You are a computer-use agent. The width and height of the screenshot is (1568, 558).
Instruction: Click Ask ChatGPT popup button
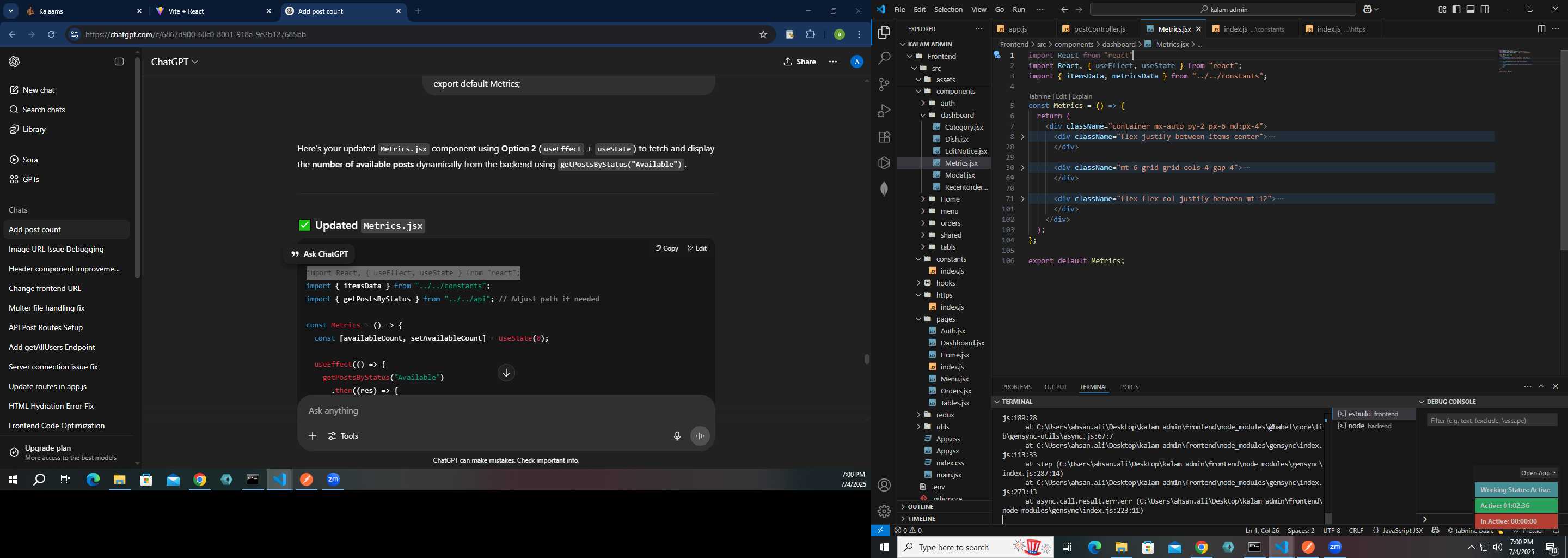pos(319,254)
